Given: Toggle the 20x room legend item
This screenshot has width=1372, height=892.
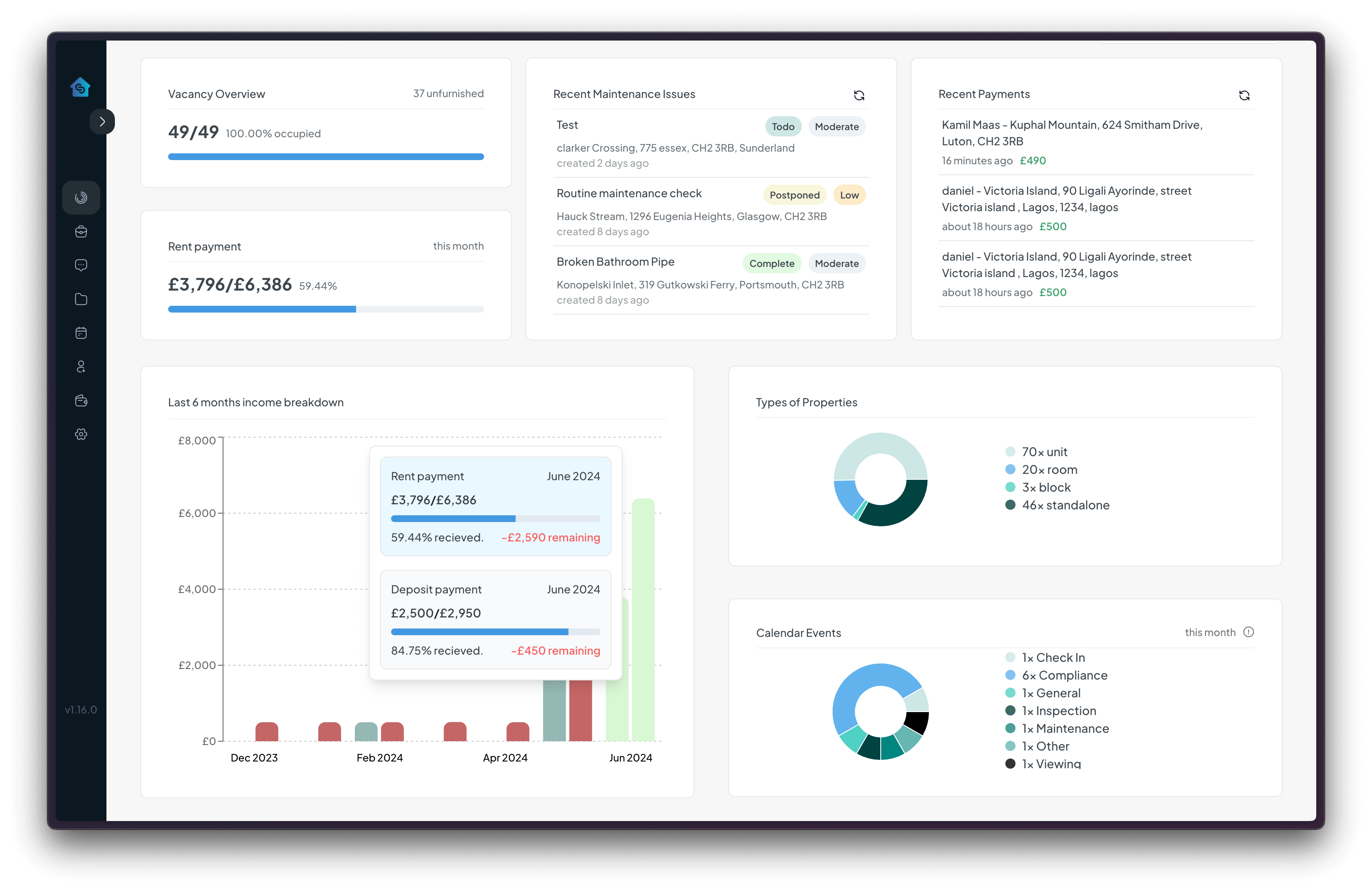Looking at the screenshot, I should tap(1041, 470).
